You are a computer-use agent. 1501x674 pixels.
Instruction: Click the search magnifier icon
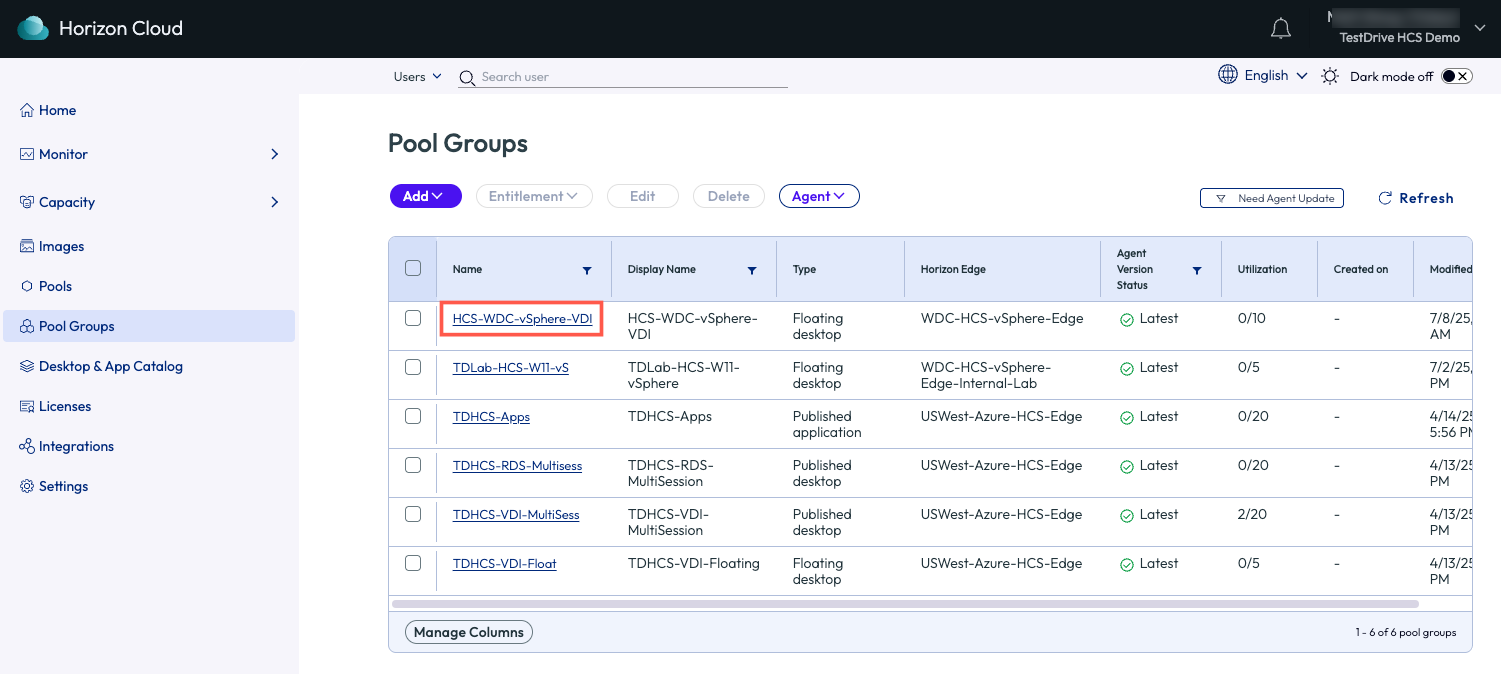(466, 78)
